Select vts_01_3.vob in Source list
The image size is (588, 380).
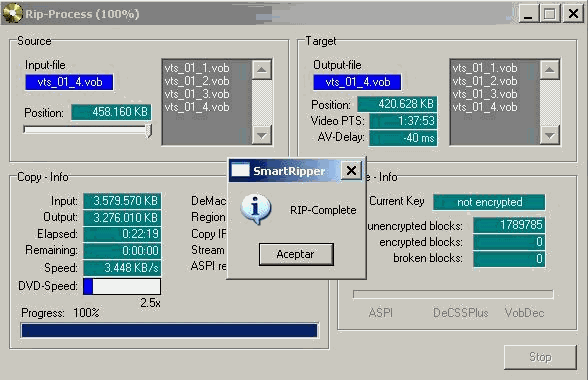[197, 94]
